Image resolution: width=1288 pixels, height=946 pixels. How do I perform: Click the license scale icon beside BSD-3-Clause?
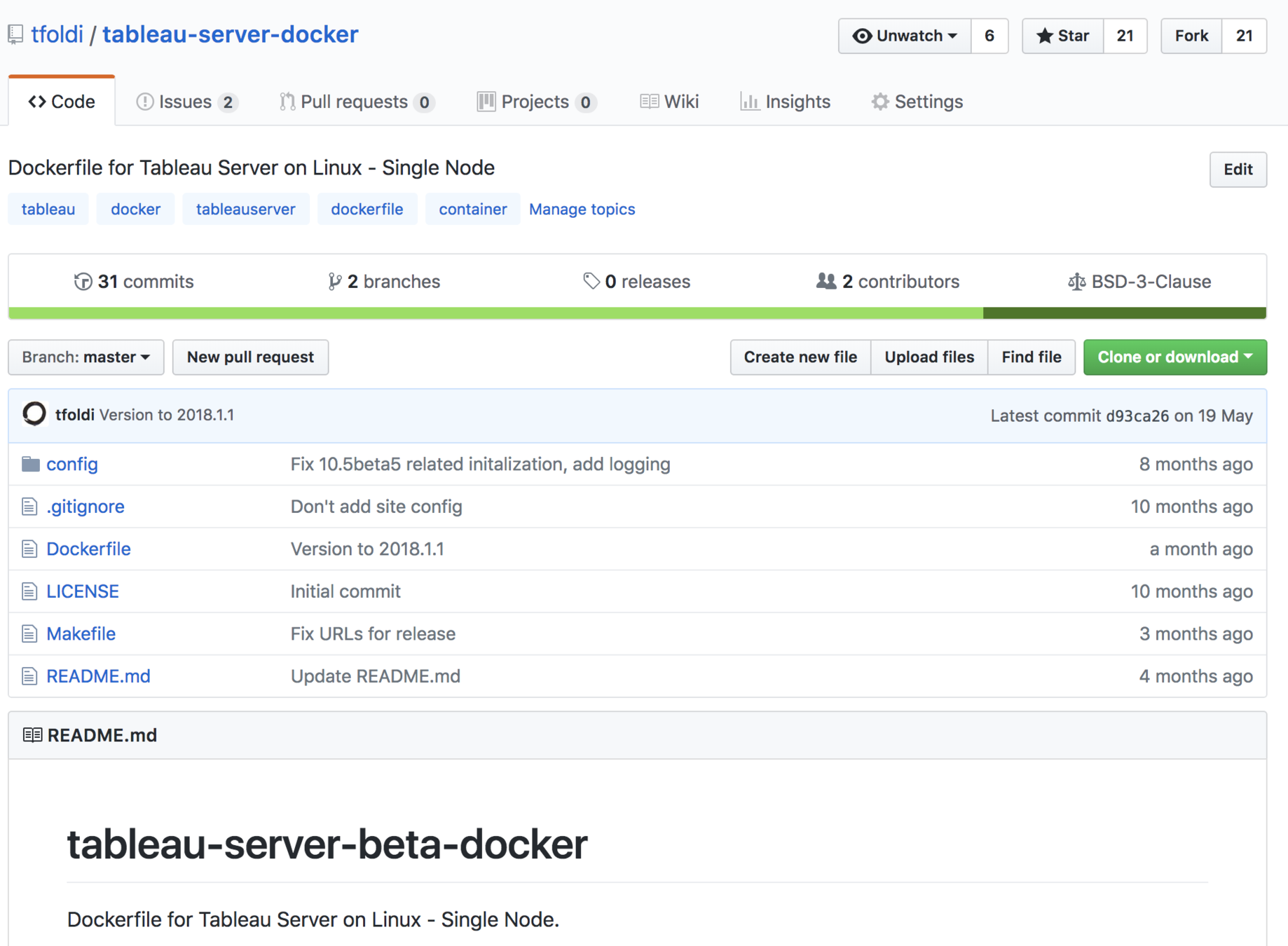point(1076,282)
